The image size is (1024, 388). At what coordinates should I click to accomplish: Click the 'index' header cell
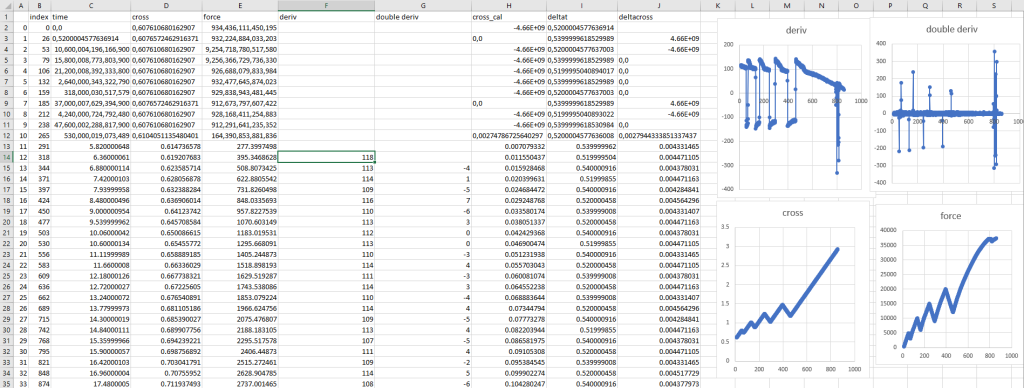coord(40,16)
